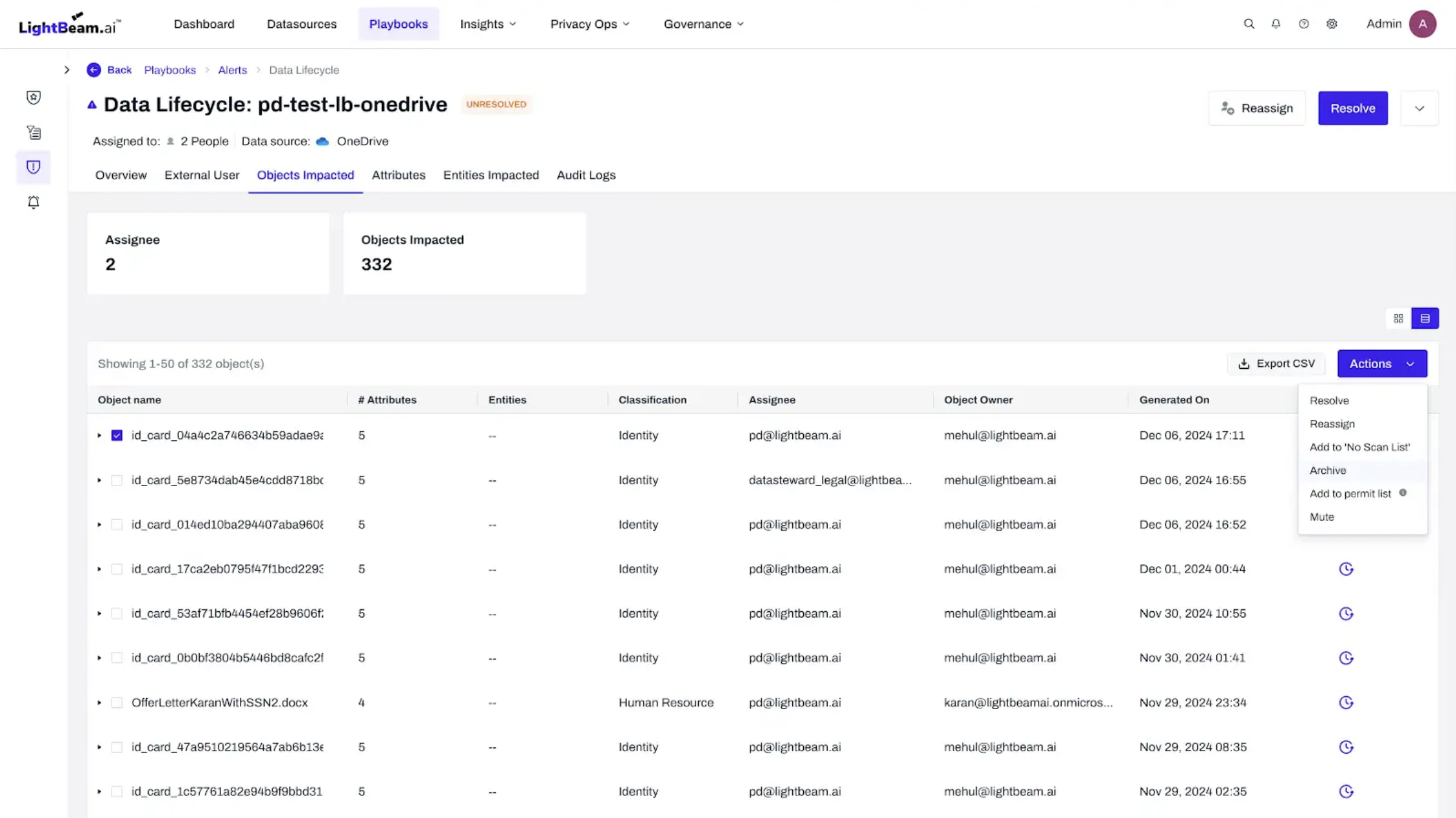This screenshot has height=818, width=1456.
Task: Open the dropdown arrow beside Resolve
Action: coord(1419,108)
